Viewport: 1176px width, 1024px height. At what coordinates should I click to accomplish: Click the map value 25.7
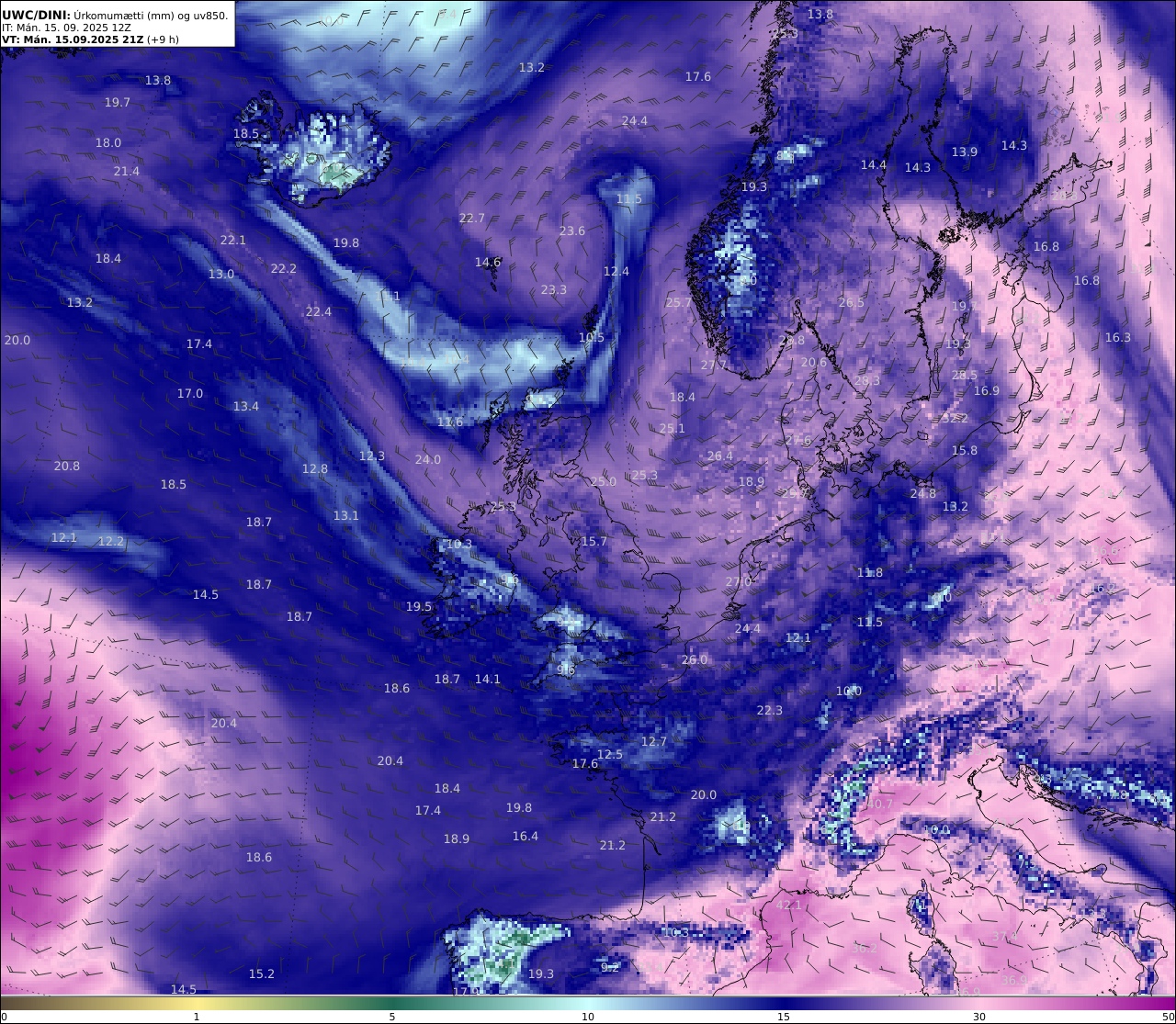[679, 303]
